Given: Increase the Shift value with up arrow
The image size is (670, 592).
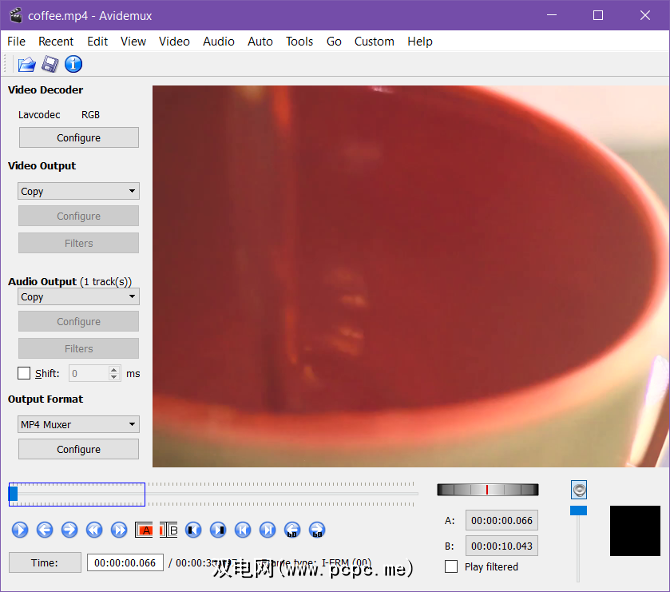Looking at the screenshot, I should click(x=114, y=369).
